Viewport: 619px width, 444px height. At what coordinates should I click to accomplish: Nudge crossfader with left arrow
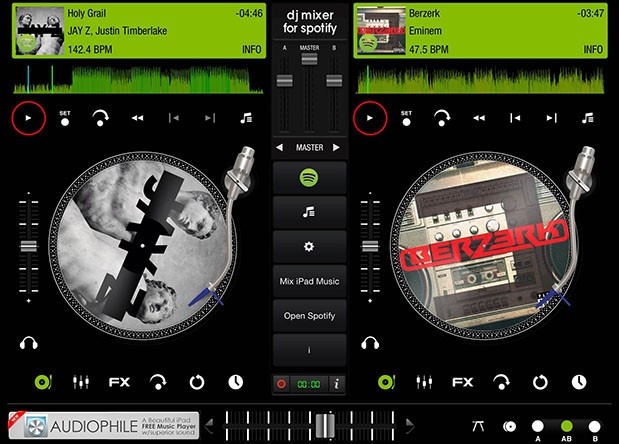point(209,426)
